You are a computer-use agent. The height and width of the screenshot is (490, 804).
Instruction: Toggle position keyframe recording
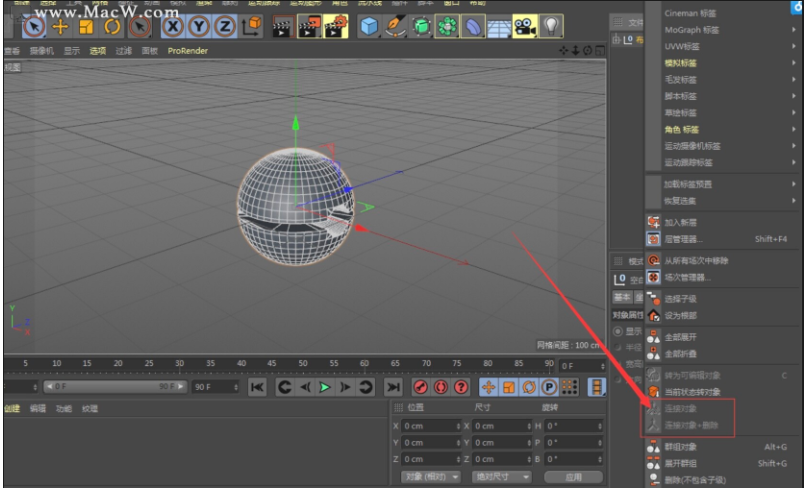[x=488, y=387]
